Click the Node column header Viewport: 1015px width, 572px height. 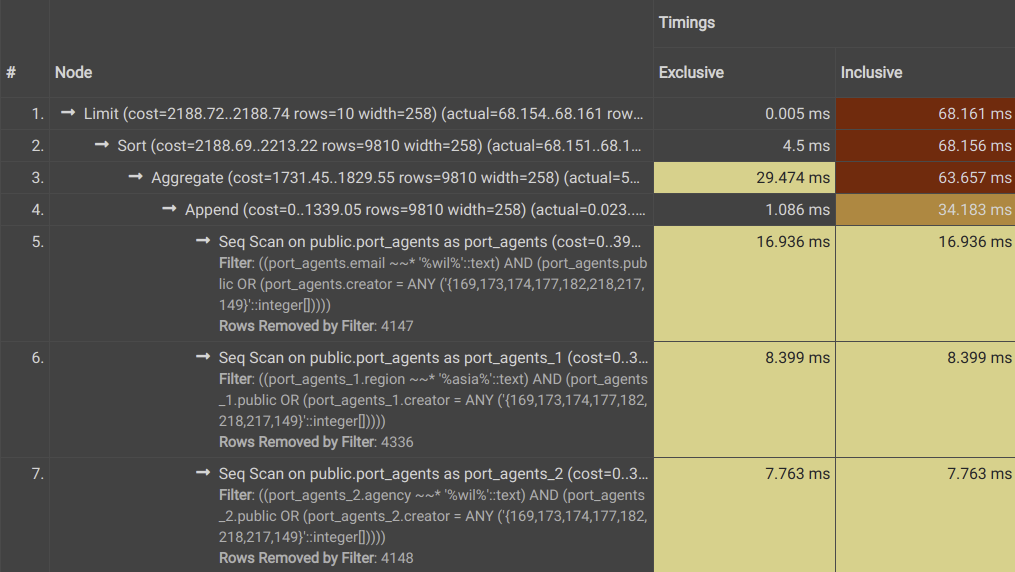(x=73, y=72)
